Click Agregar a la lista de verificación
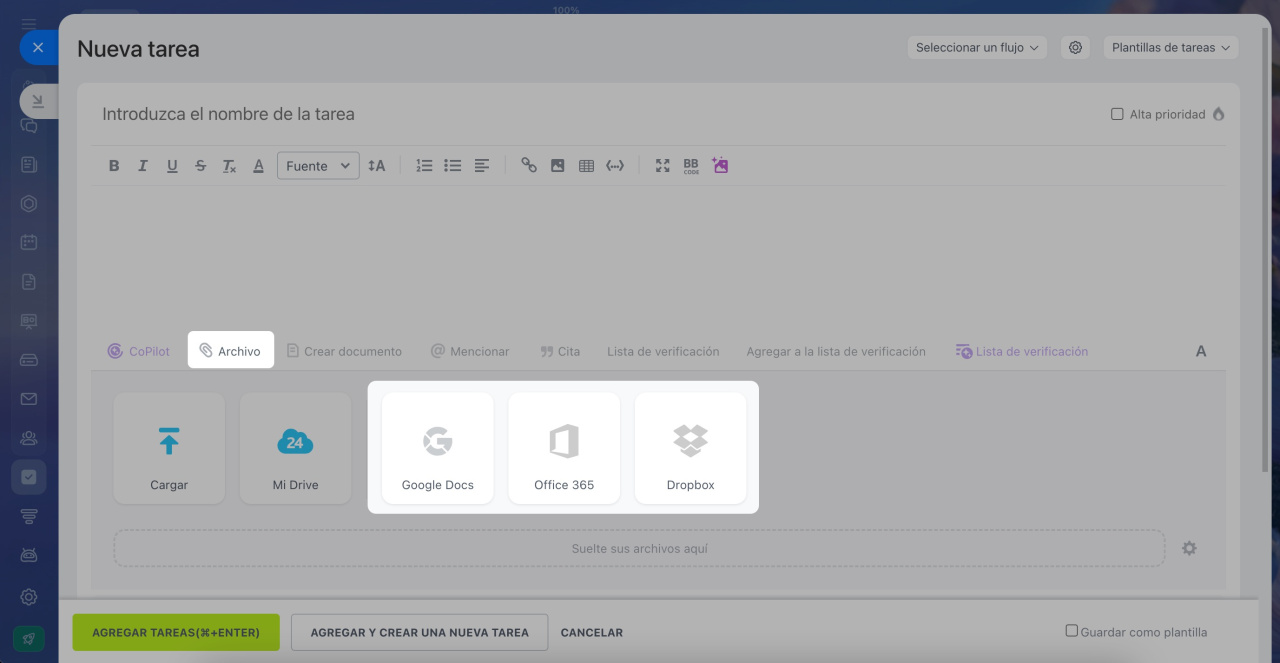Screen dimensions: 1280x663 pyautogui.click(x=836, y=351)
